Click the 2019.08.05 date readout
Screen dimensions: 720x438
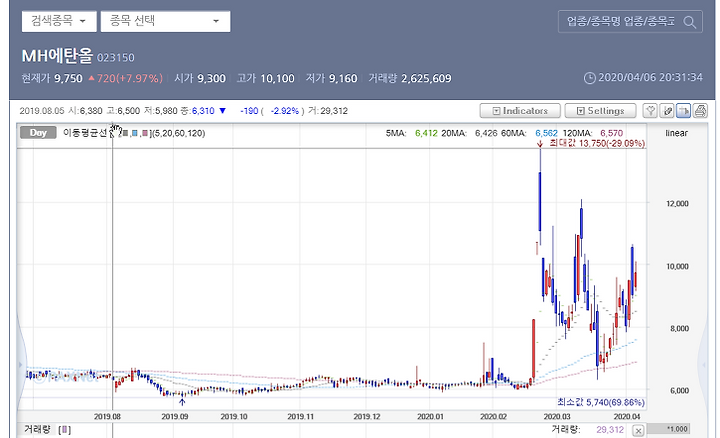coord(42,111)
